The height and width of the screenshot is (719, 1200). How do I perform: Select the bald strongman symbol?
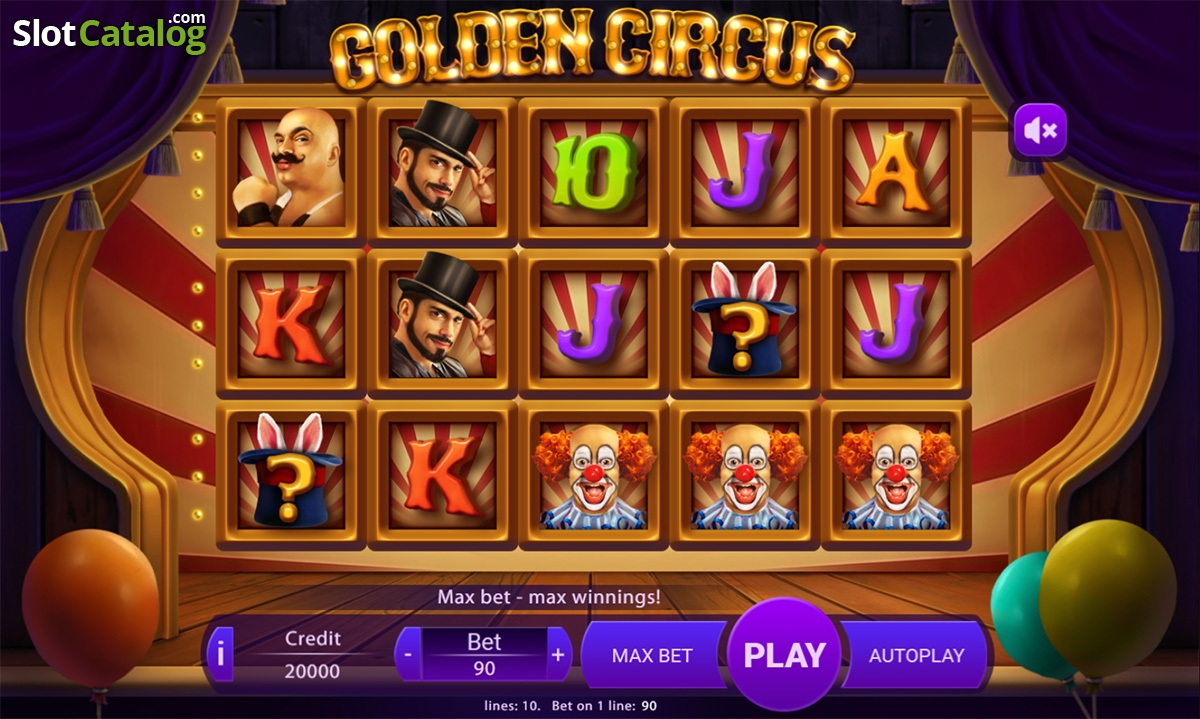click(290, 171)
